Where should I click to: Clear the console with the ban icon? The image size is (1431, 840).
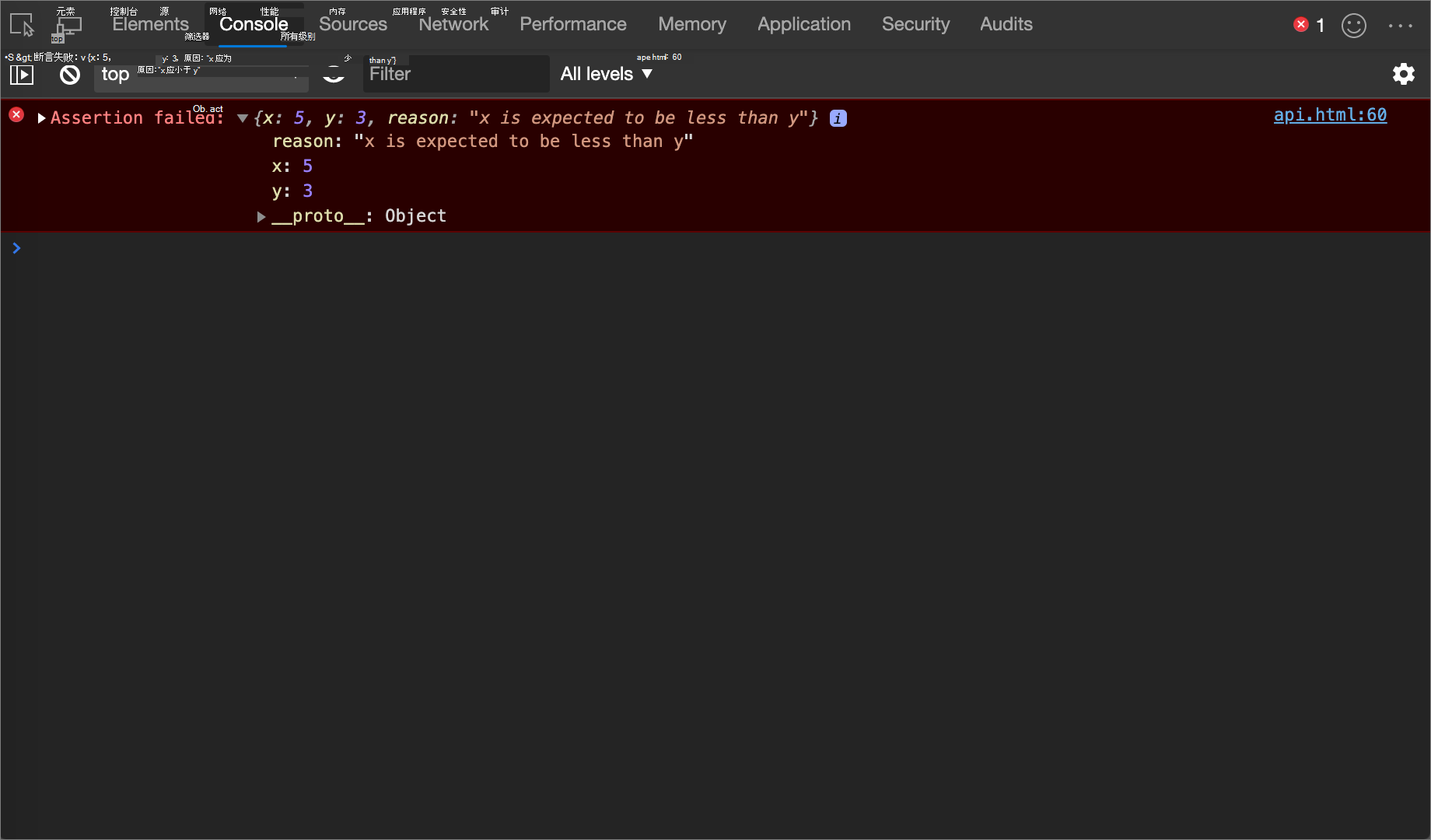pyautogui.click(x=69, y=74)
